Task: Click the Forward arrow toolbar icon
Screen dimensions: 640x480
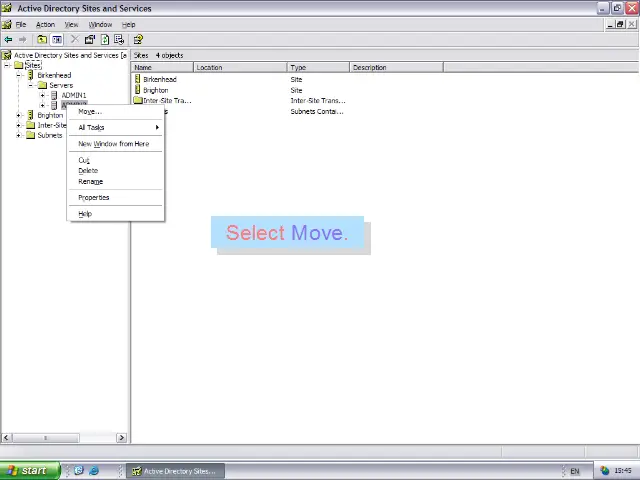Action: tap(22, 40)
